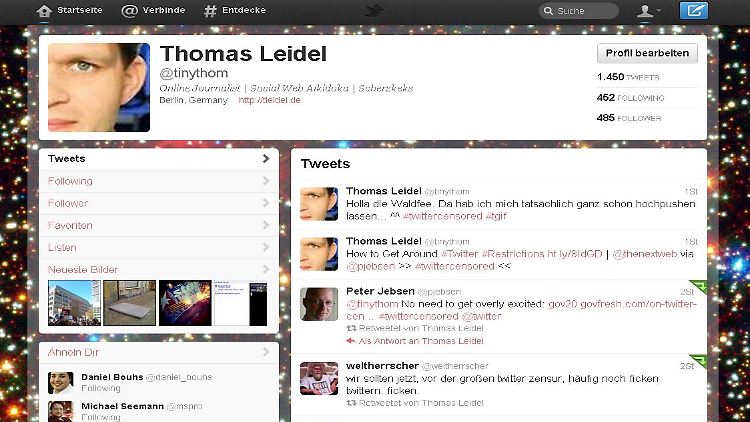
Task: Select the Tweets sidebar tab
Action: [159, 159]
